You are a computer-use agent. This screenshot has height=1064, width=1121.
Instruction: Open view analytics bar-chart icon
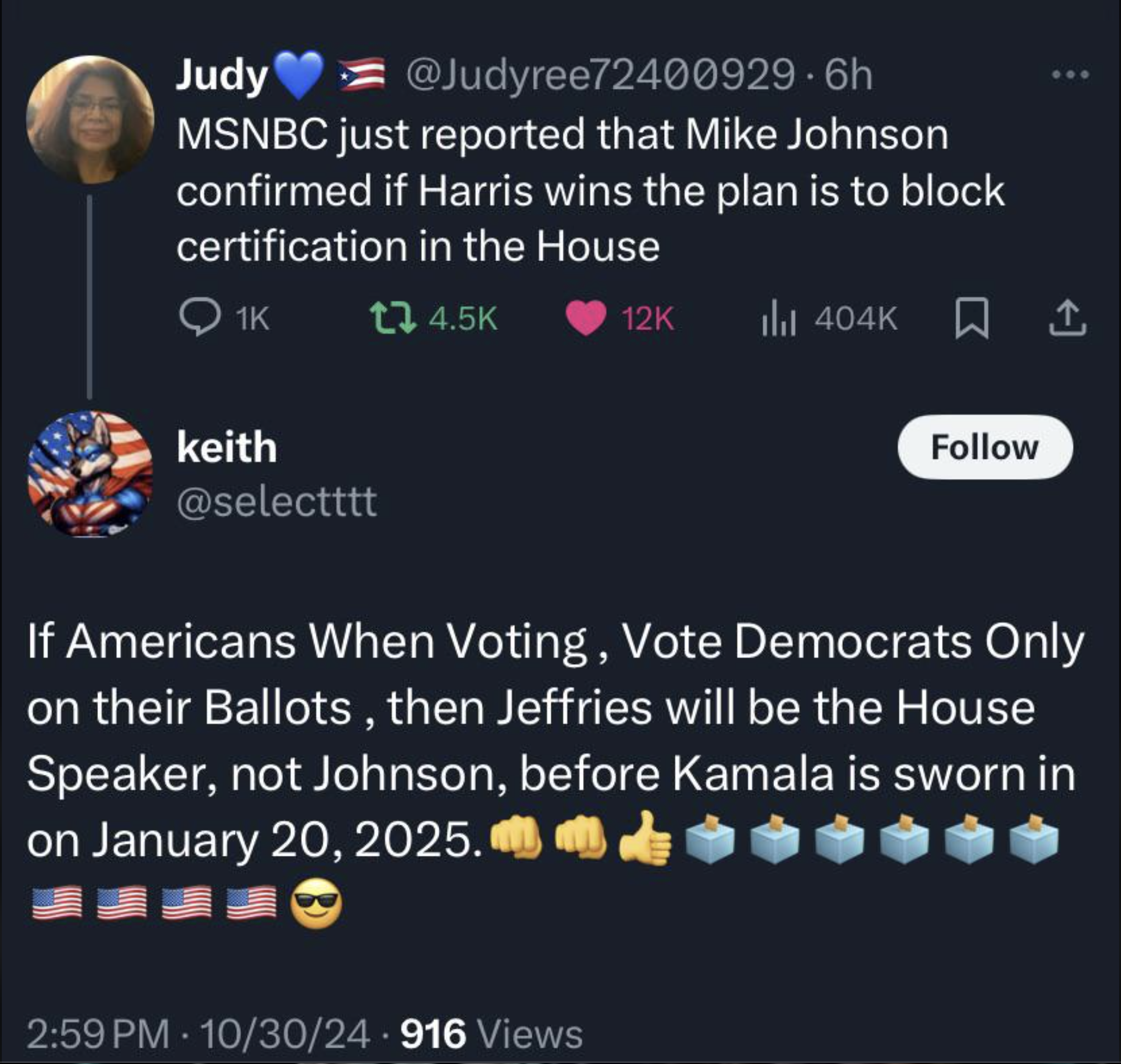(x=778, y=318)
